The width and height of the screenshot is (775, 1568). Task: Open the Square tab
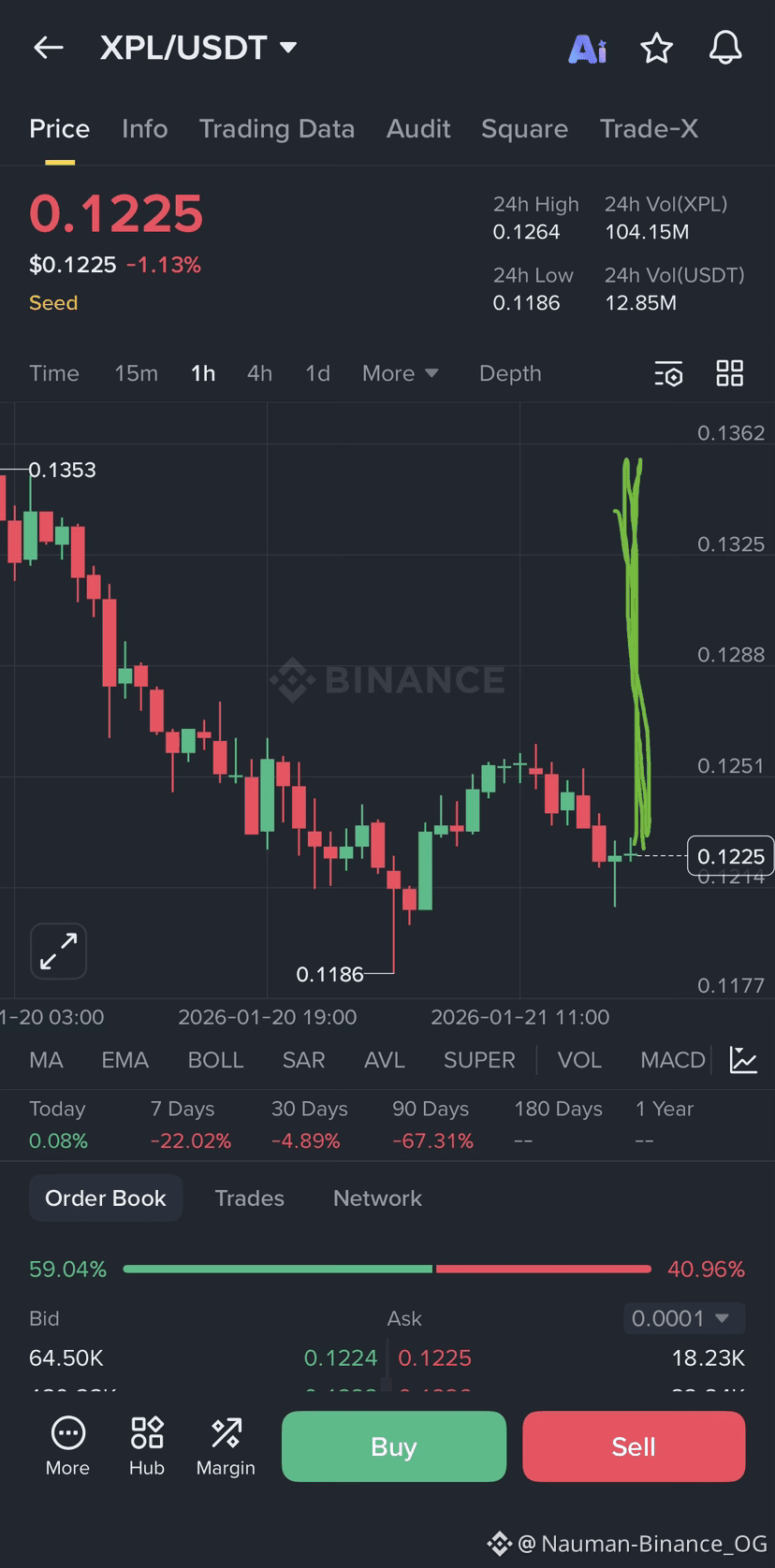pyautogui.click(x=524, y=129)
